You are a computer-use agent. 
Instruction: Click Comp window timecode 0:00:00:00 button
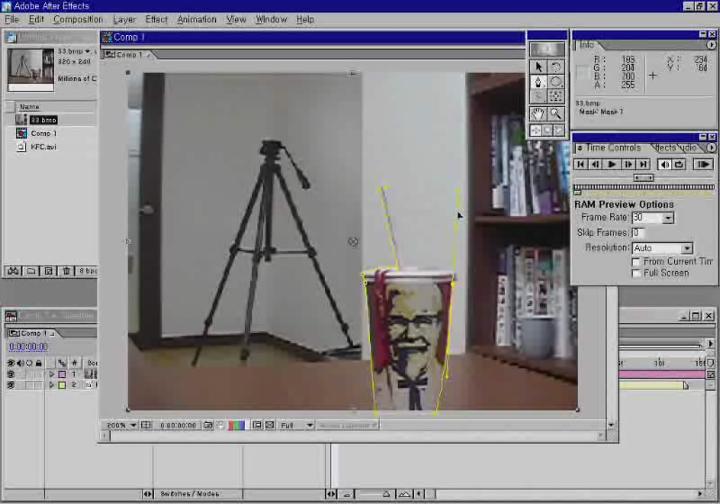(178, 425)
